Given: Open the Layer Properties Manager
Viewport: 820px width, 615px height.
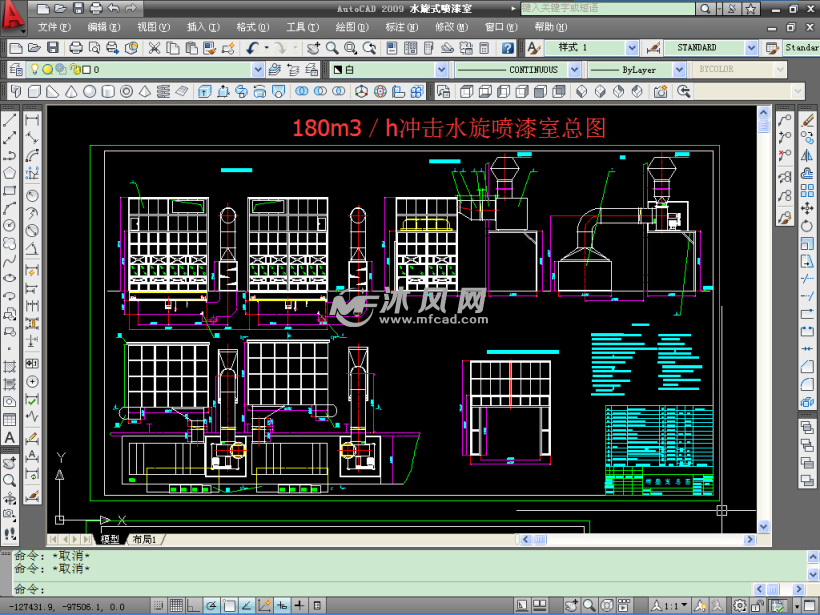Looking at the screenshot, I should click(14, 69).
